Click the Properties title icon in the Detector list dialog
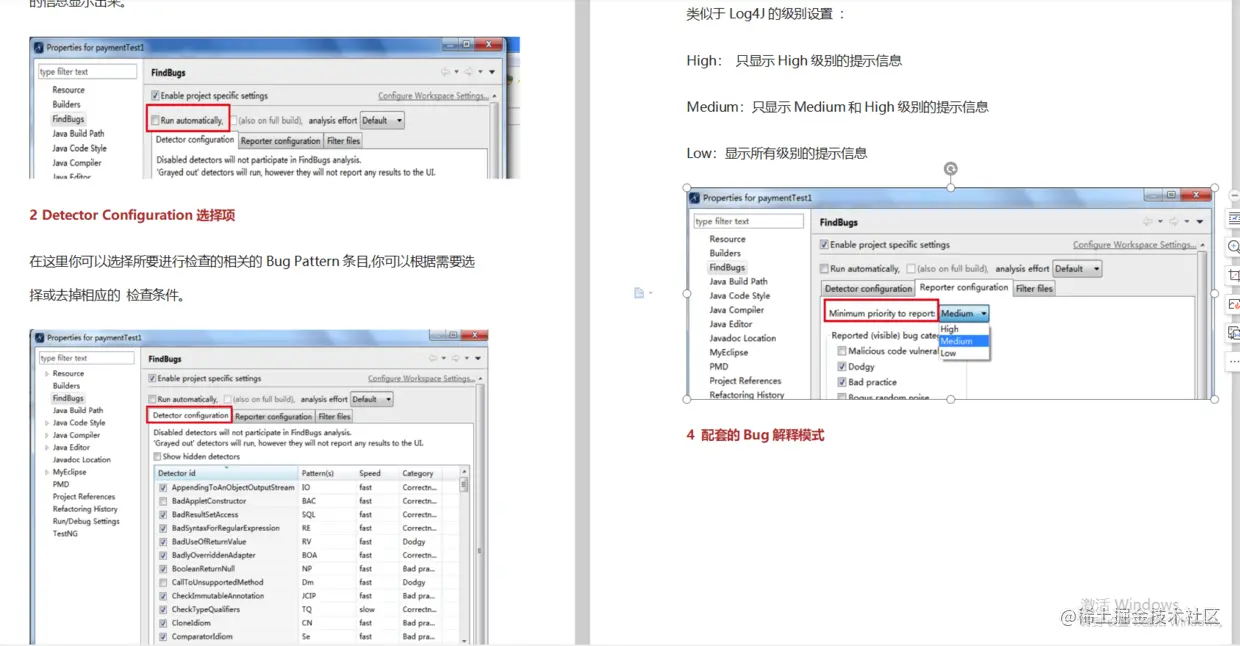 (x=38, y=338)
